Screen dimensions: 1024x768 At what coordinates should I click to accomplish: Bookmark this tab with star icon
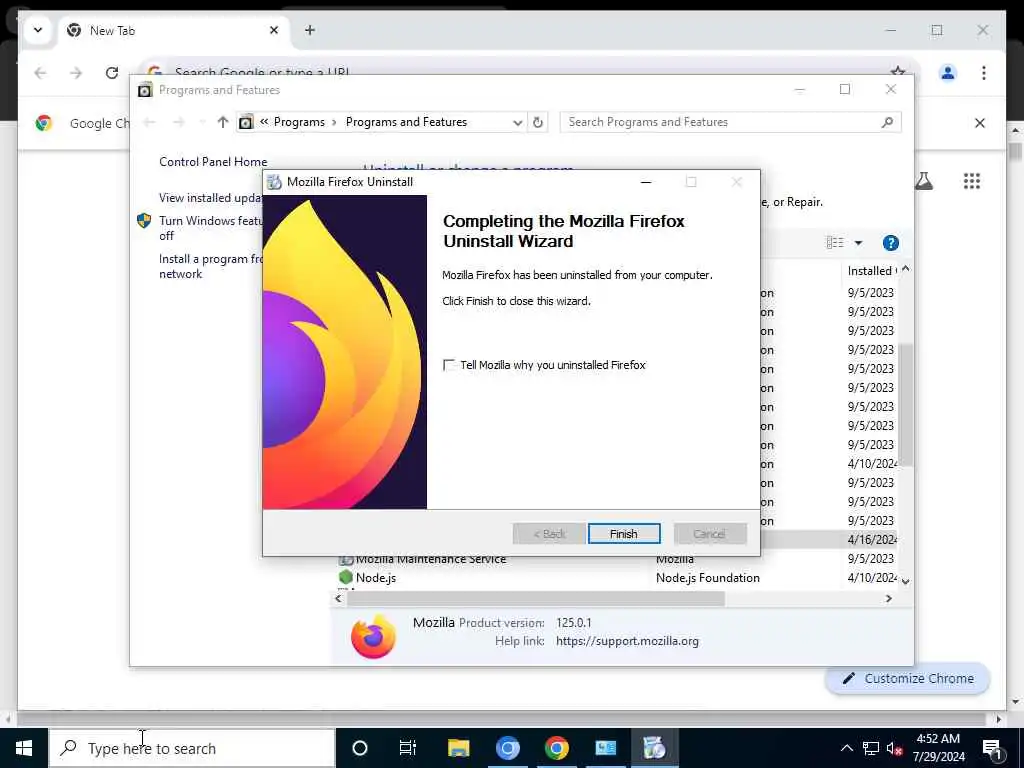[897, 71]
